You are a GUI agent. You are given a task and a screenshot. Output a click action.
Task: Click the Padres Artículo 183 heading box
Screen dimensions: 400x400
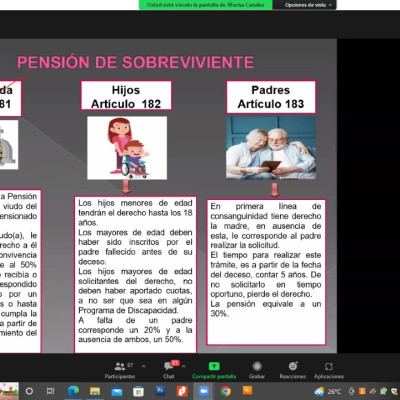click(x=271, y=97)
